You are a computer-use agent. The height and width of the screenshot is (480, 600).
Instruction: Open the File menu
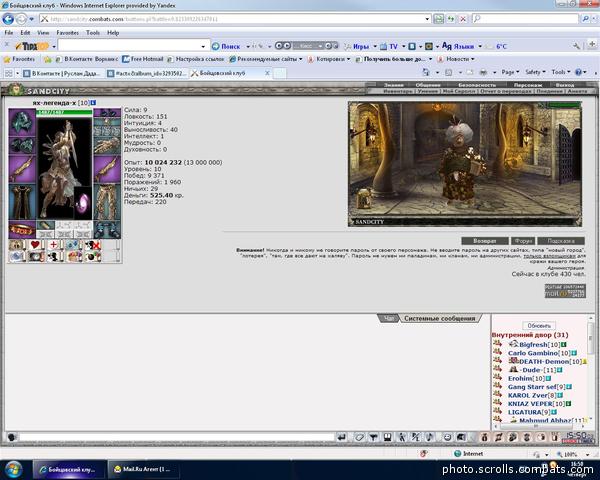coord(8,33)
